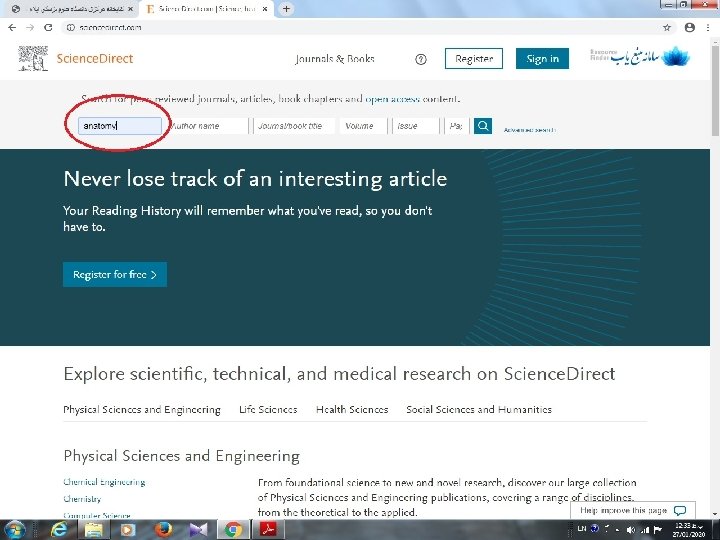The height and width of the screenshot is (540, 720).
Task: Open the Life Sciences tab
Action: click(268, 410)
